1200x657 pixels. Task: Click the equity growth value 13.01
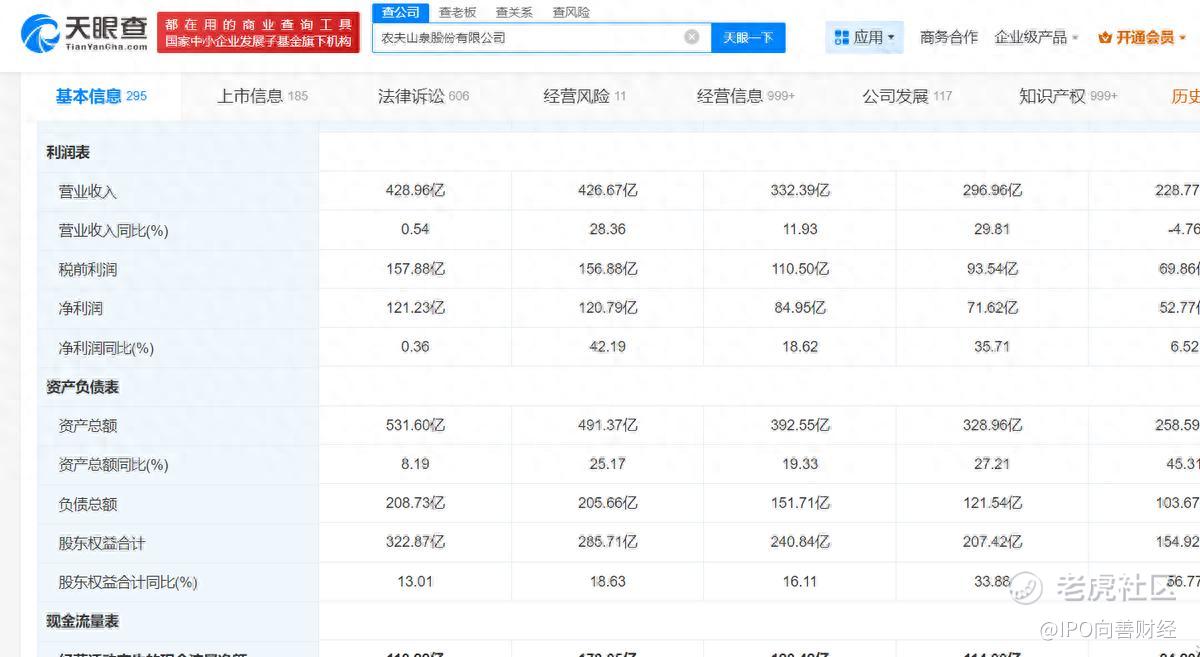point(415,581)
